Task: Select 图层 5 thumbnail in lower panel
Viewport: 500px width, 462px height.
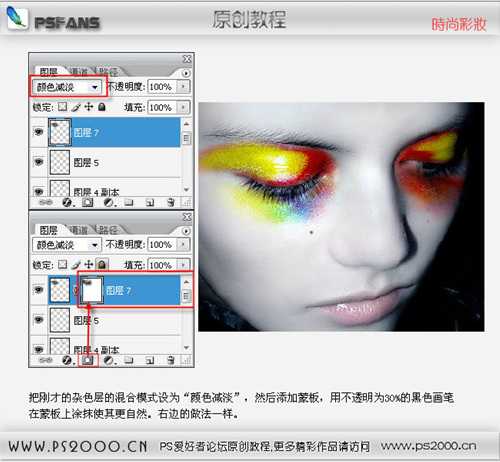Action: (x=60, y=320)
